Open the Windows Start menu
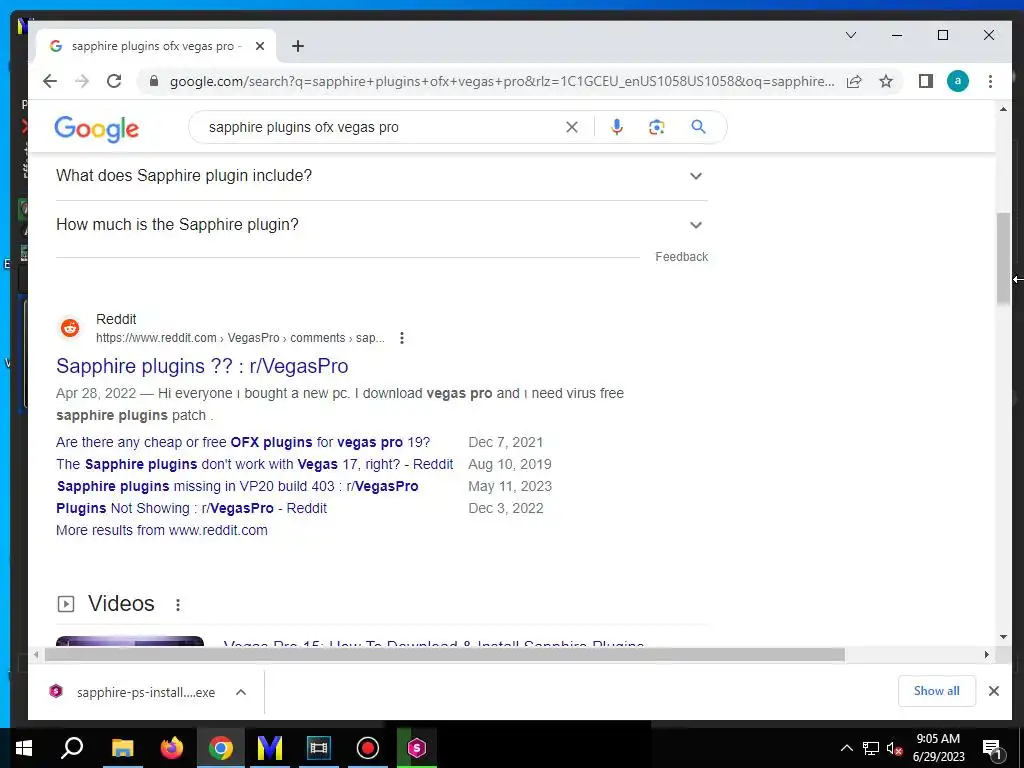Image resolution: width=1024 pixels, height=768 pixels. [24, 748]
